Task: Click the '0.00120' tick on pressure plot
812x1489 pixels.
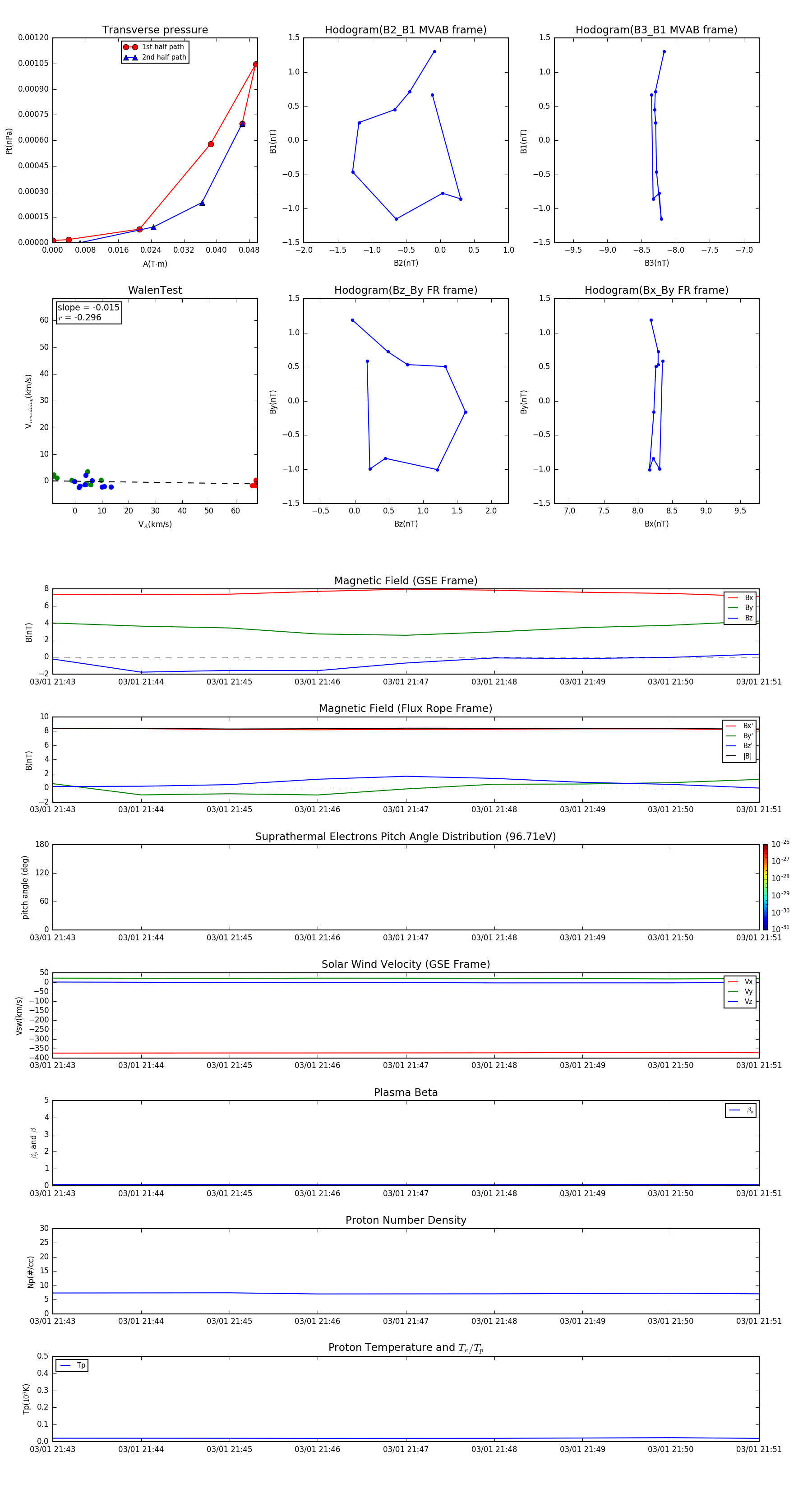Action: pos(33,37)
